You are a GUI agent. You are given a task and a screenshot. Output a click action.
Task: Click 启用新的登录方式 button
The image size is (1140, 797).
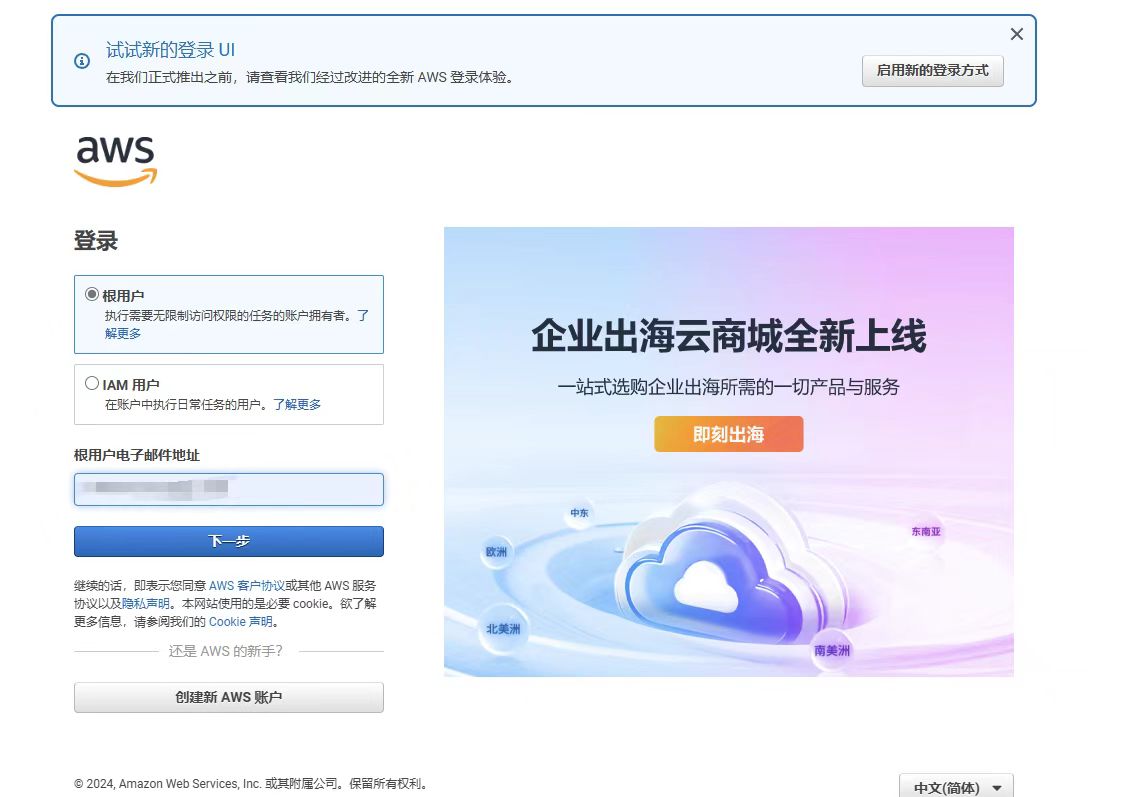coord(932,71)
